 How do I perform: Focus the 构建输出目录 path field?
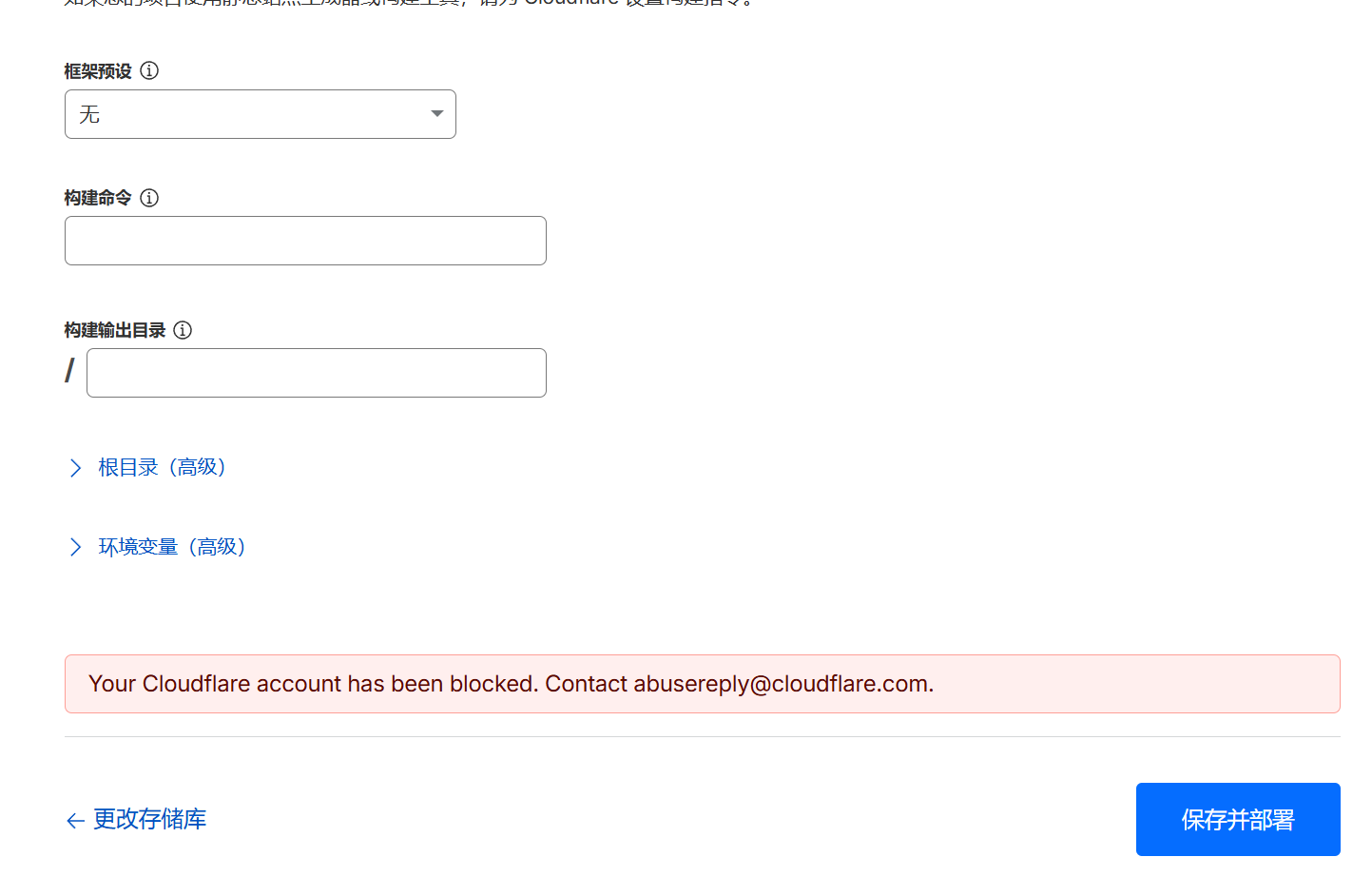point(316,373)
